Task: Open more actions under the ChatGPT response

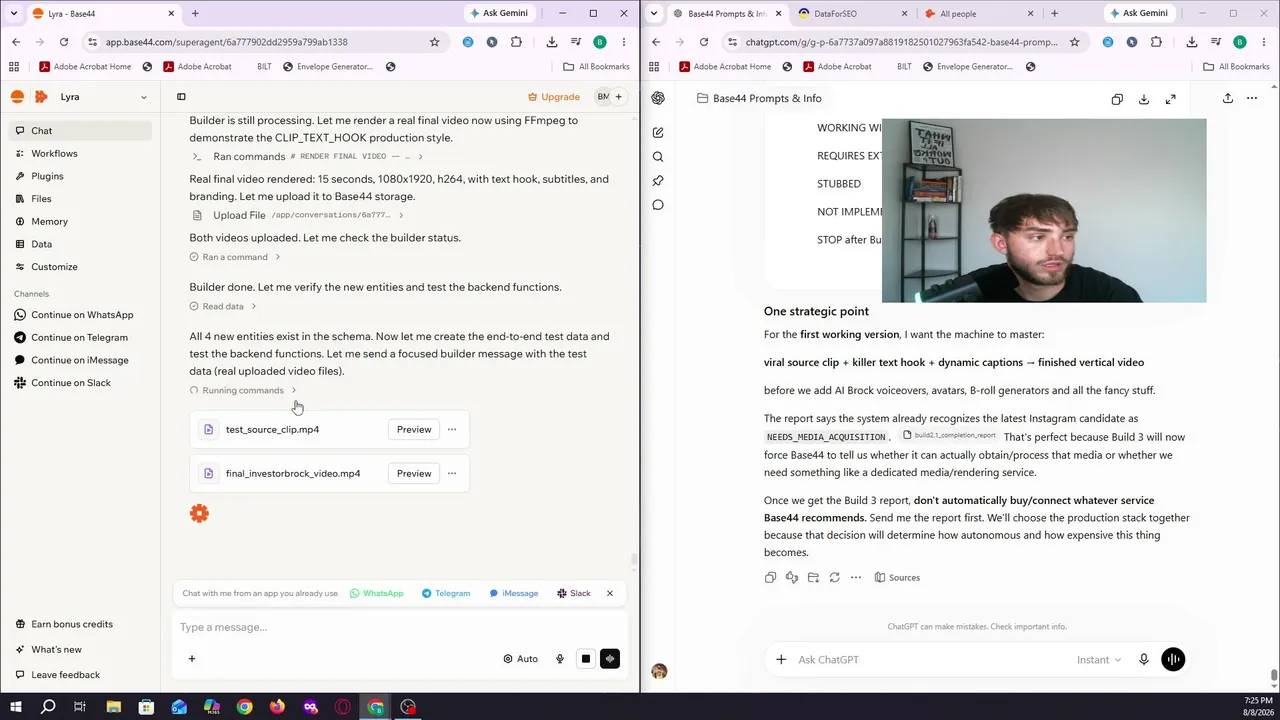Action: [856, 577]
